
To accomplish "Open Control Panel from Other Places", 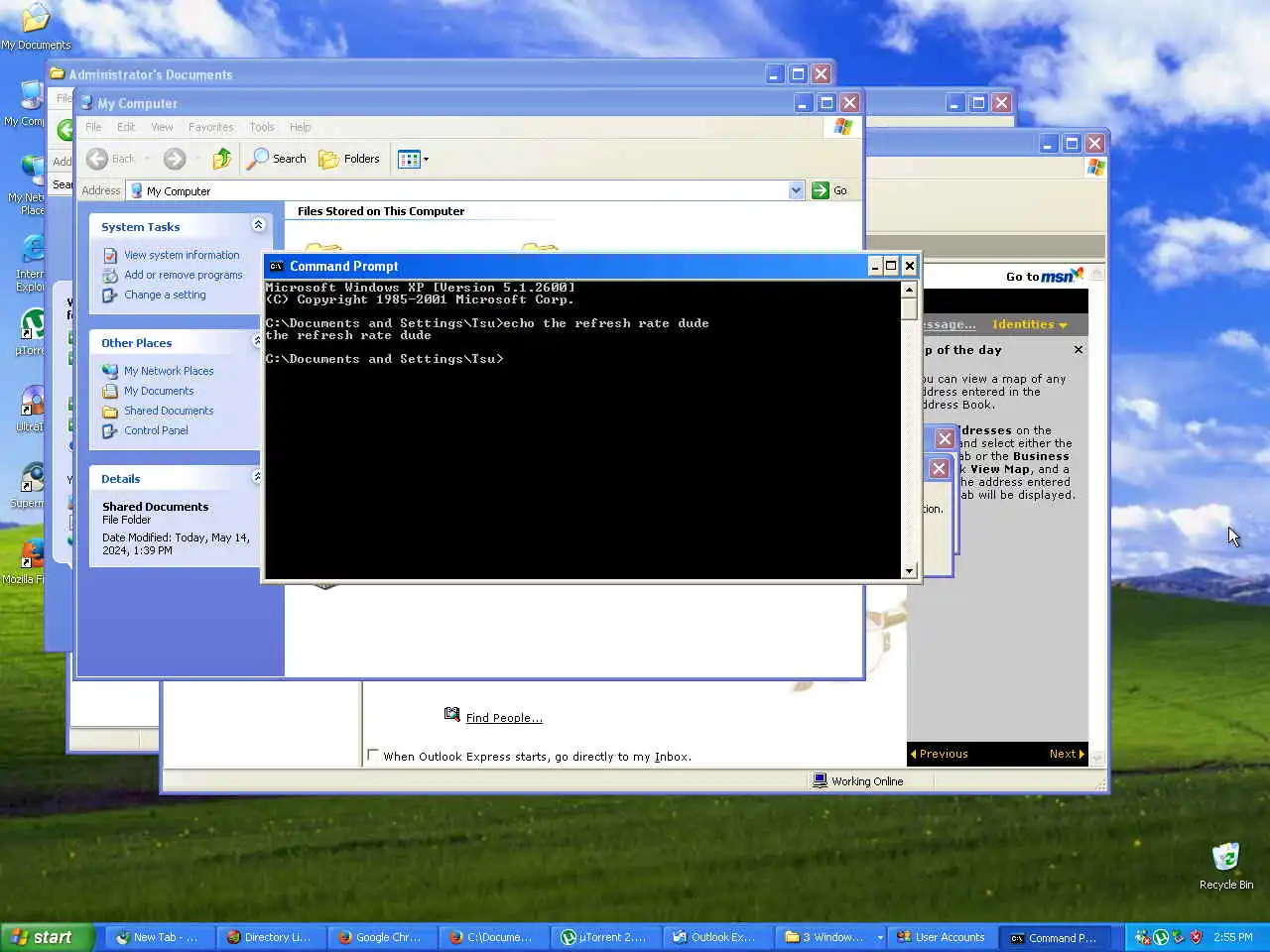I will 156,430.
